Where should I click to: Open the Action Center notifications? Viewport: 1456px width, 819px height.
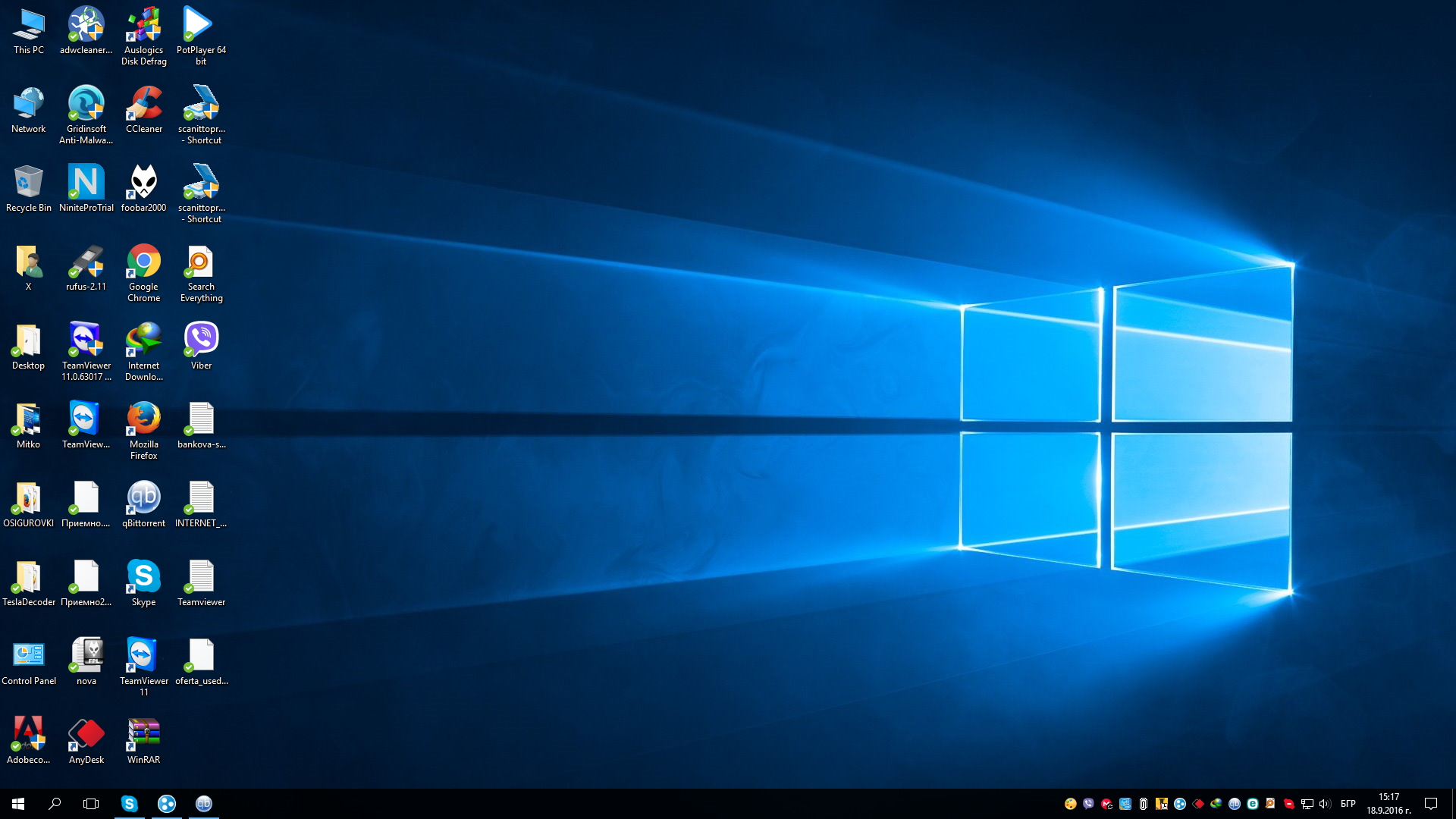[1431, 804]
